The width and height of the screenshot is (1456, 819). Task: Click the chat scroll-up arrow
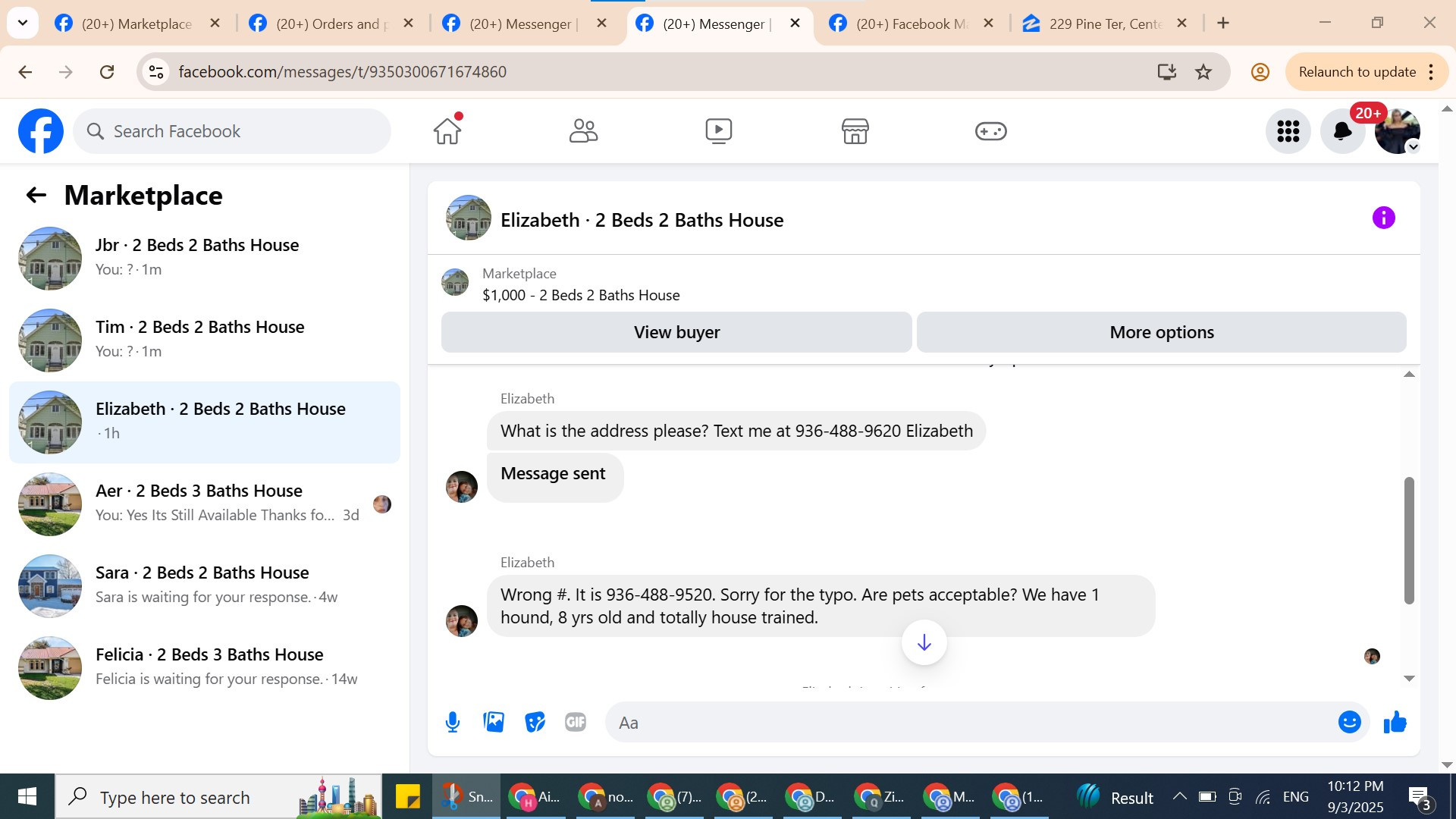point(1409,375)
